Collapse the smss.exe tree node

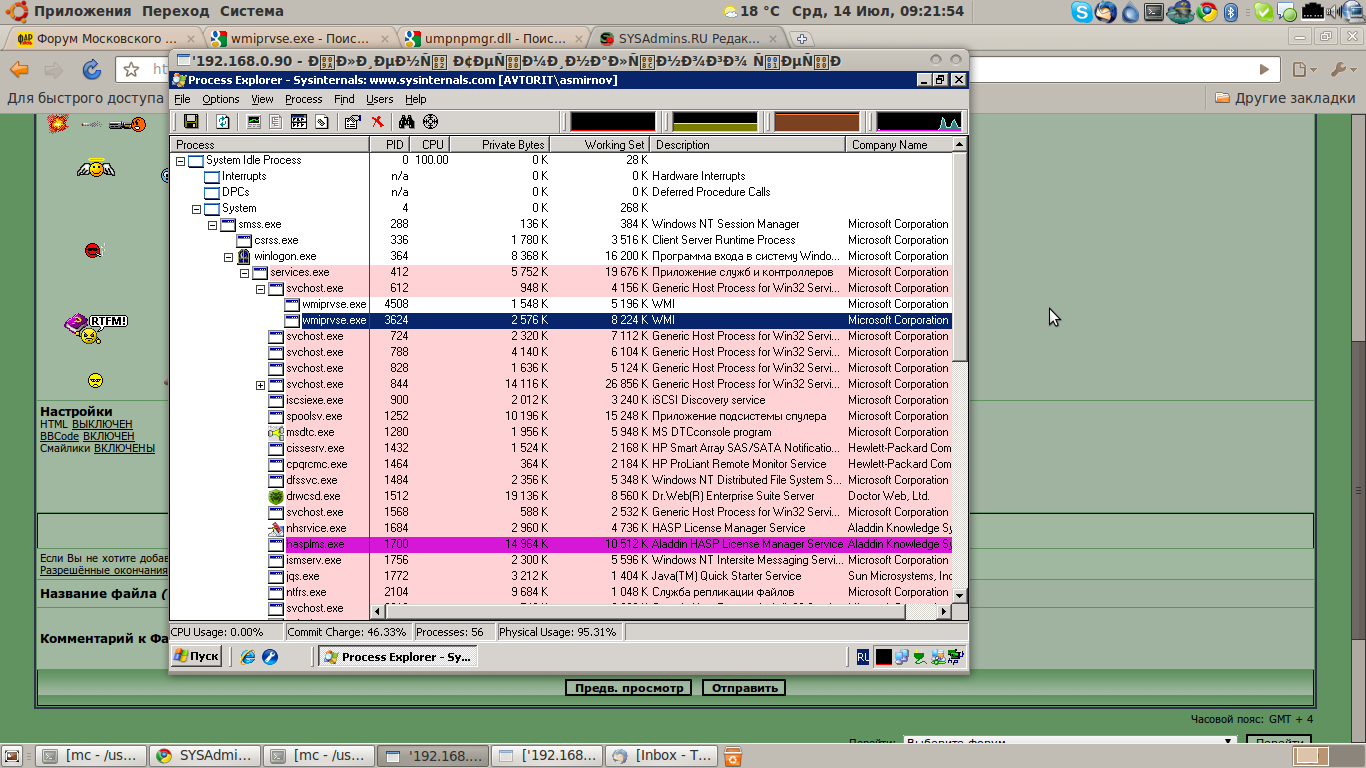(x=213, y=224)
